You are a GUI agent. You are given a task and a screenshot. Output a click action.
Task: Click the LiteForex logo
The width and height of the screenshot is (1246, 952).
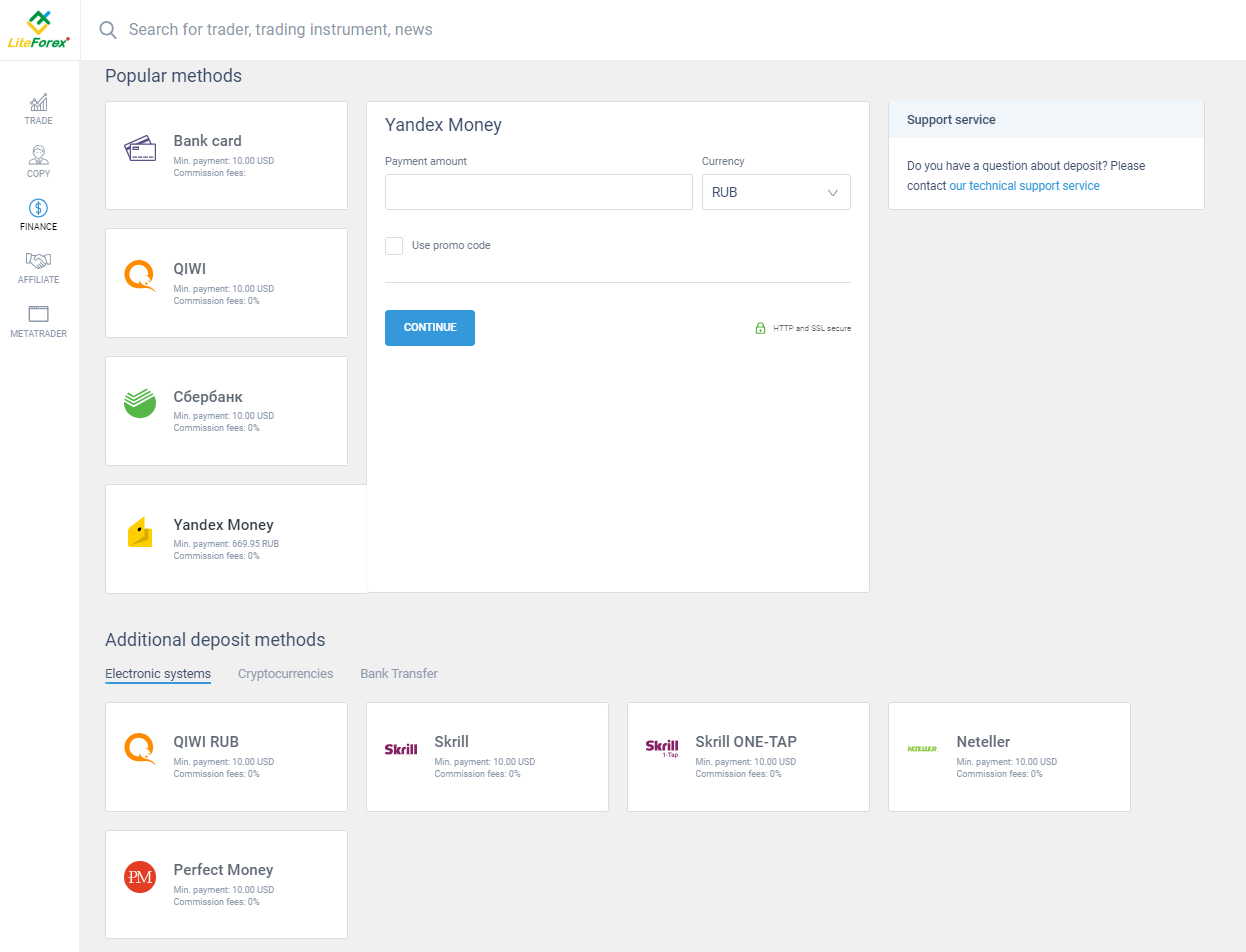(40, 29)
